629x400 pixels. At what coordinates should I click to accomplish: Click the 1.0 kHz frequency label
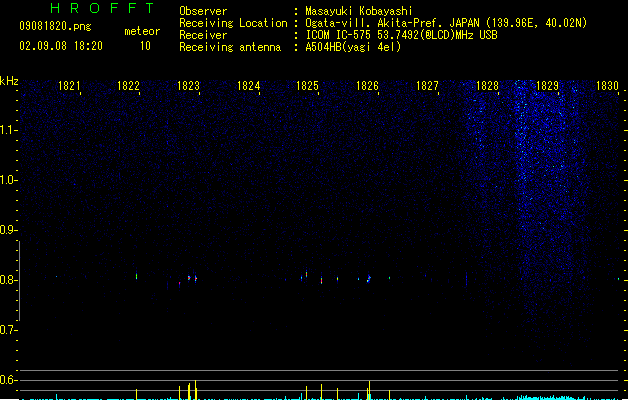tap(9, 180)
